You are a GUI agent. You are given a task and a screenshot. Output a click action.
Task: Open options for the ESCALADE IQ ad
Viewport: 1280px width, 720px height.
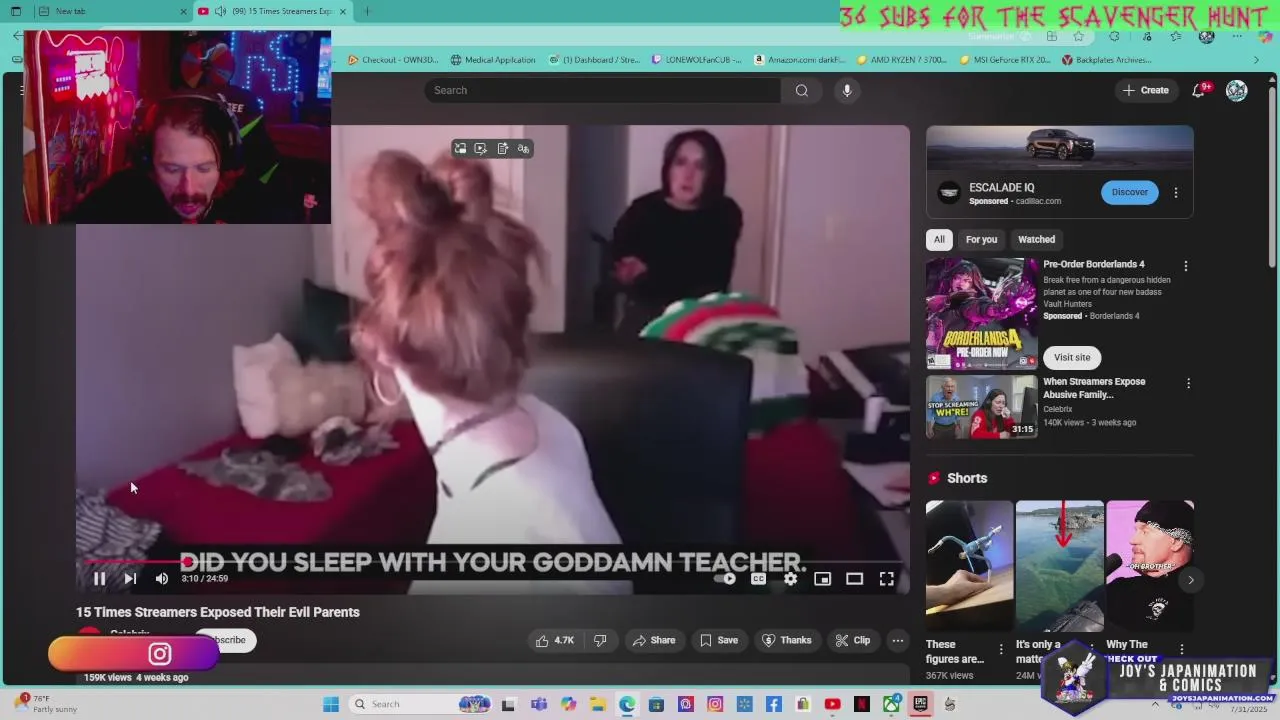(1176, 192)
